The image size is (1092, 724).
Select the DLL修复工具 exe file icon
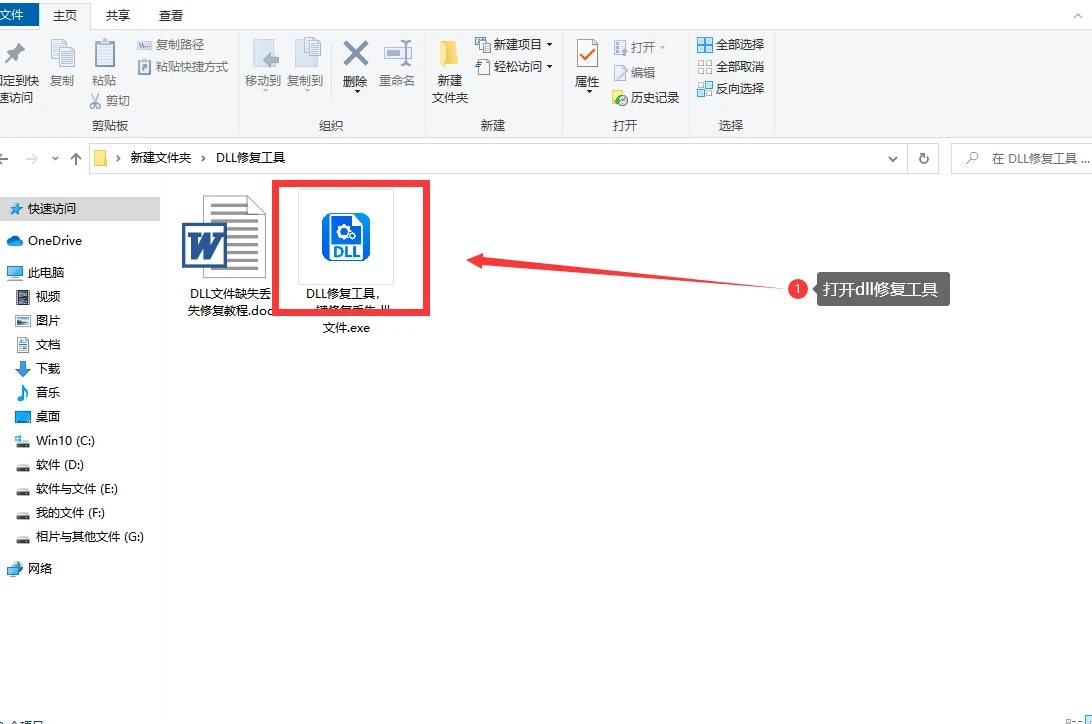point(346,237)
